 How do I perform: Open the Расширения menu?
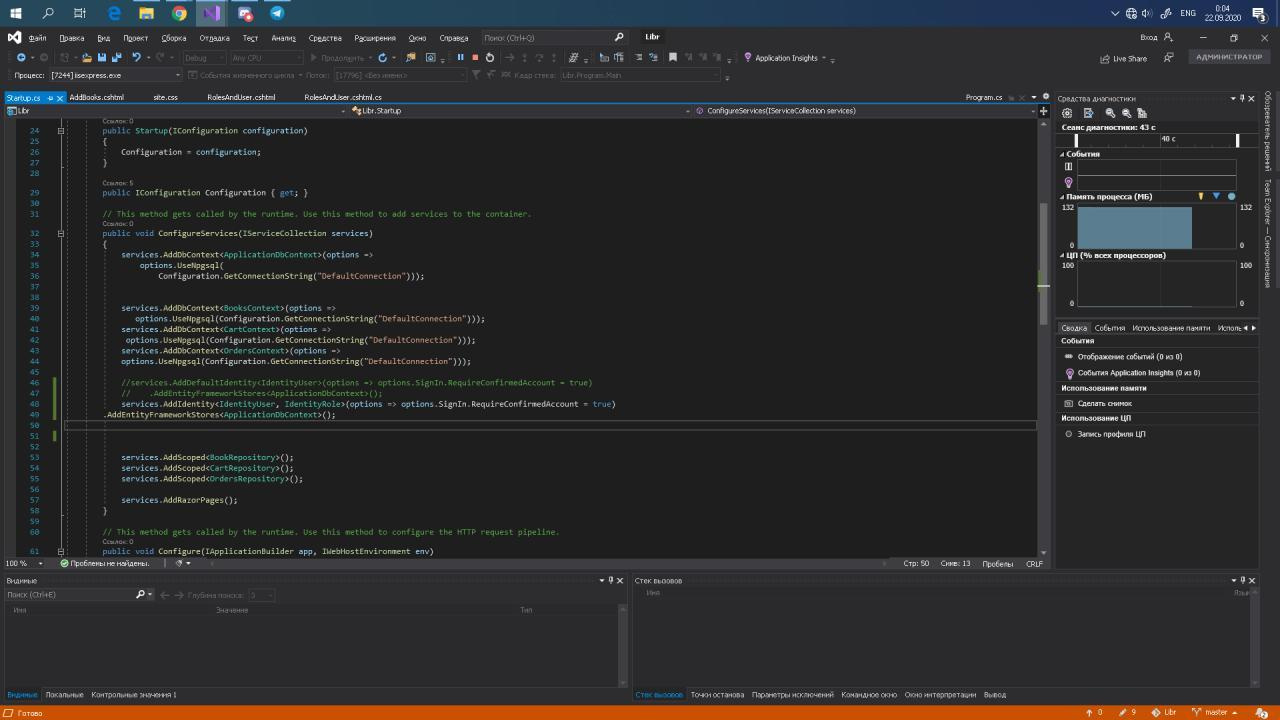374,38
